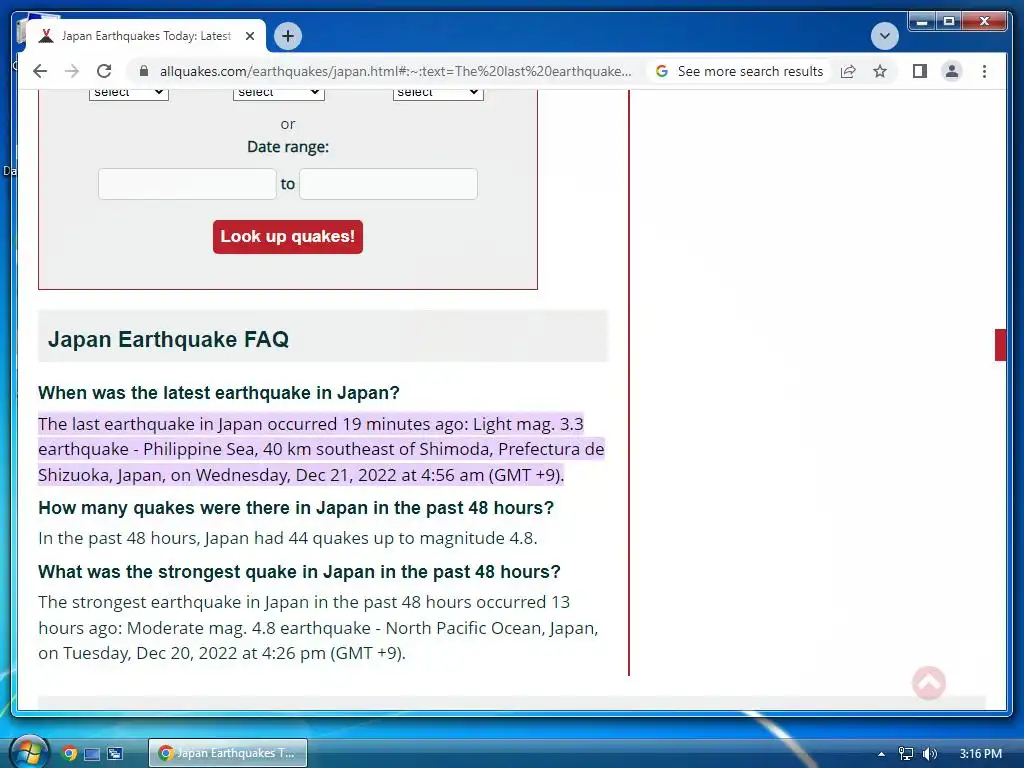Viewport: 1024px width, 768px height.
Task: Open taskbar monitor icon next to Chrome
Action: tap(92, 754)
